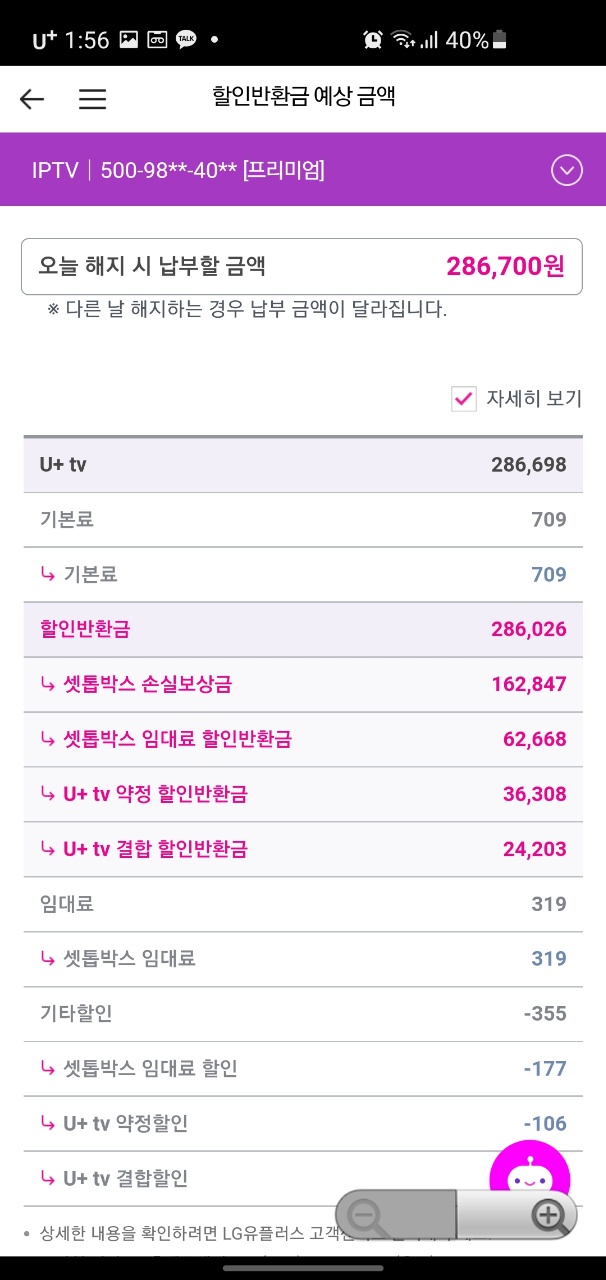This screenshot has height=1280, width=606.
Task: Open the hamburger menu
Action: (92, 98)
